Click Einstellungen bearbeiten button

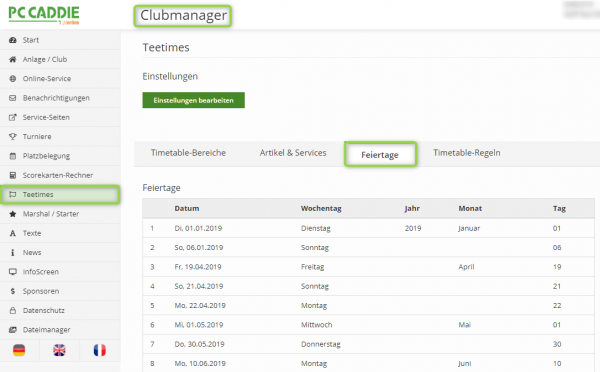194,100
